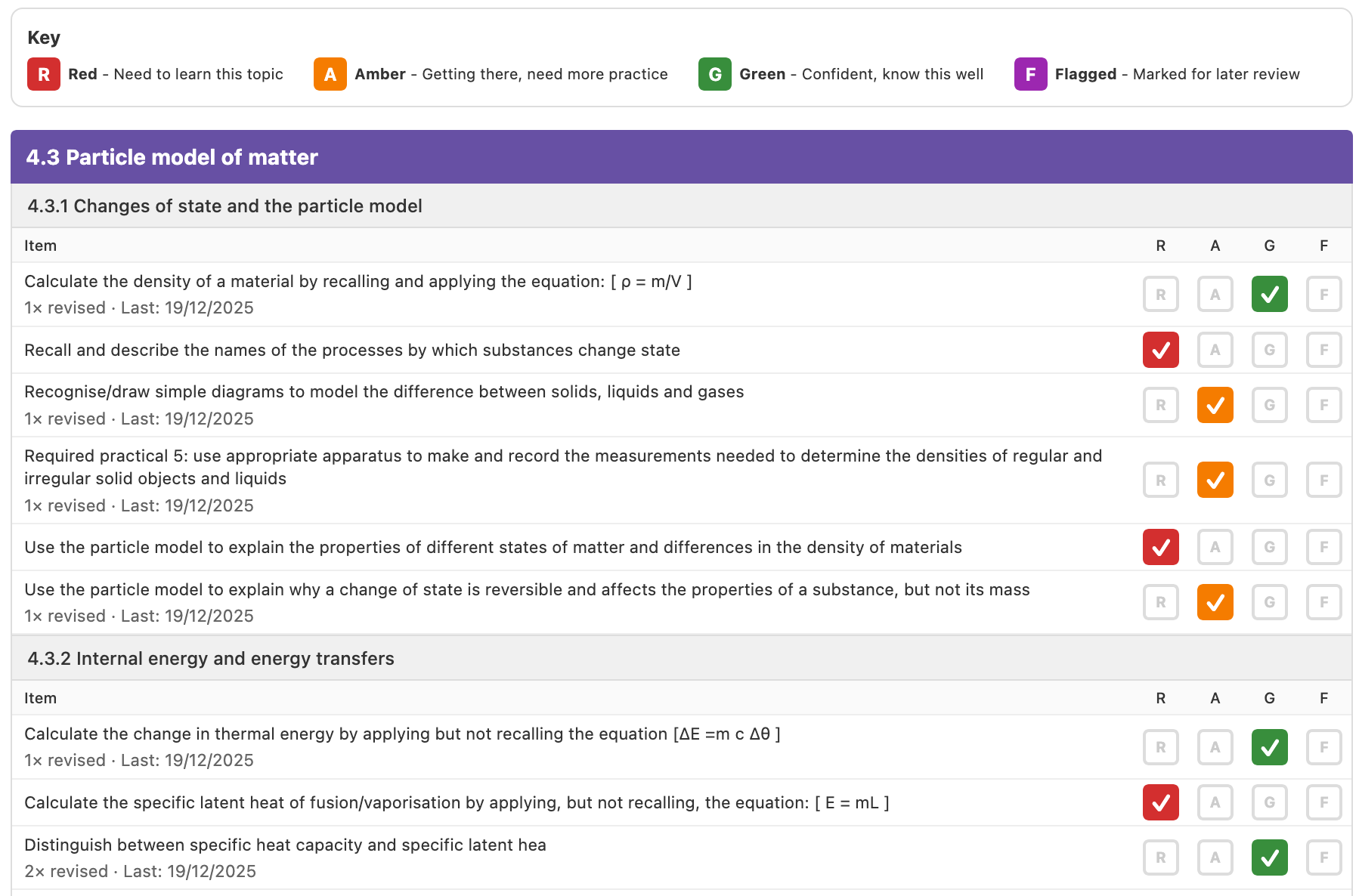Flag Required practical 5 for later review
The width and height of the screenshot is (1359, 896).
coord(1323,480)
